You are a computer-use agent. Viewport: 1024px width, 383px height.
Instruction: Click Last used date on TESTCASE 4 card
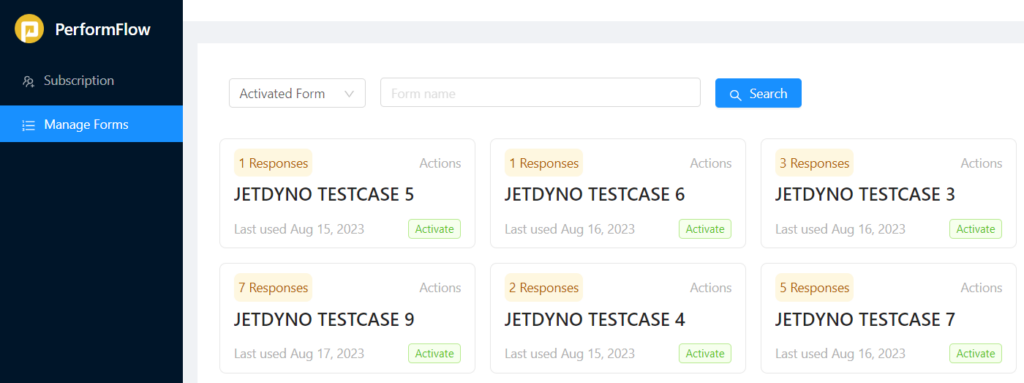569,354
